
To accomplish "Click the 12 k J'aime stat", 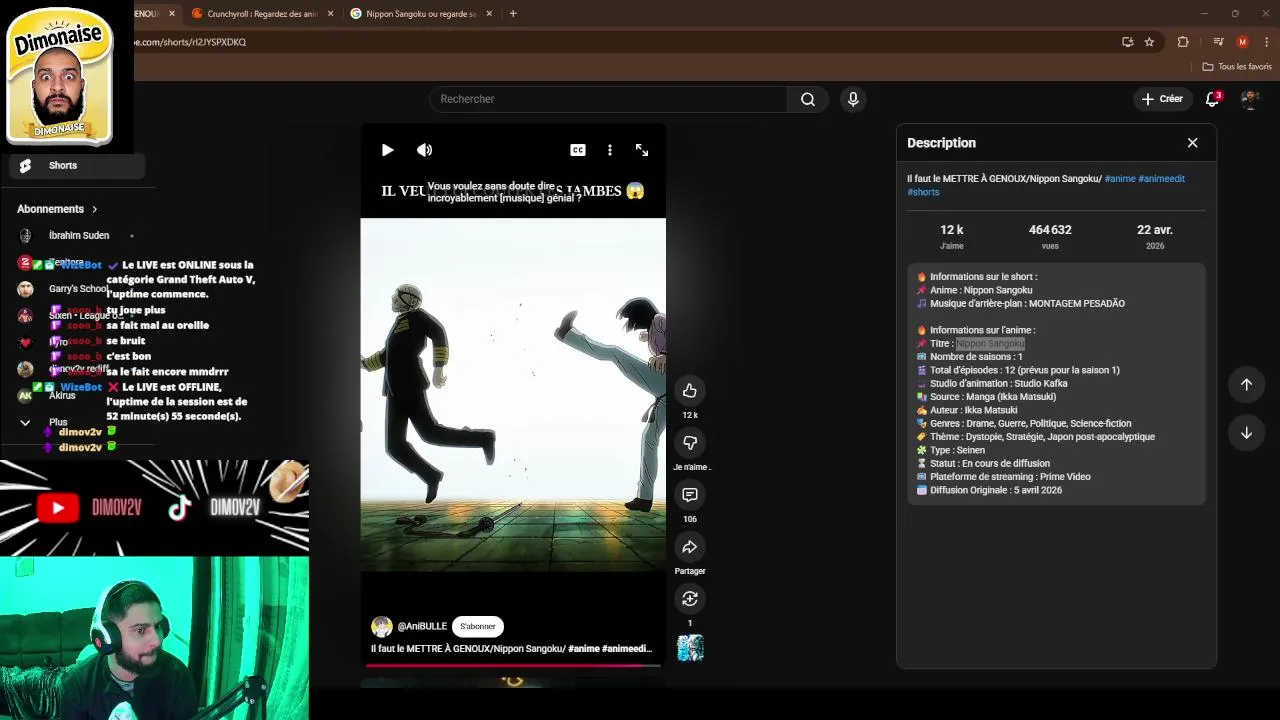I will point(952,236).
